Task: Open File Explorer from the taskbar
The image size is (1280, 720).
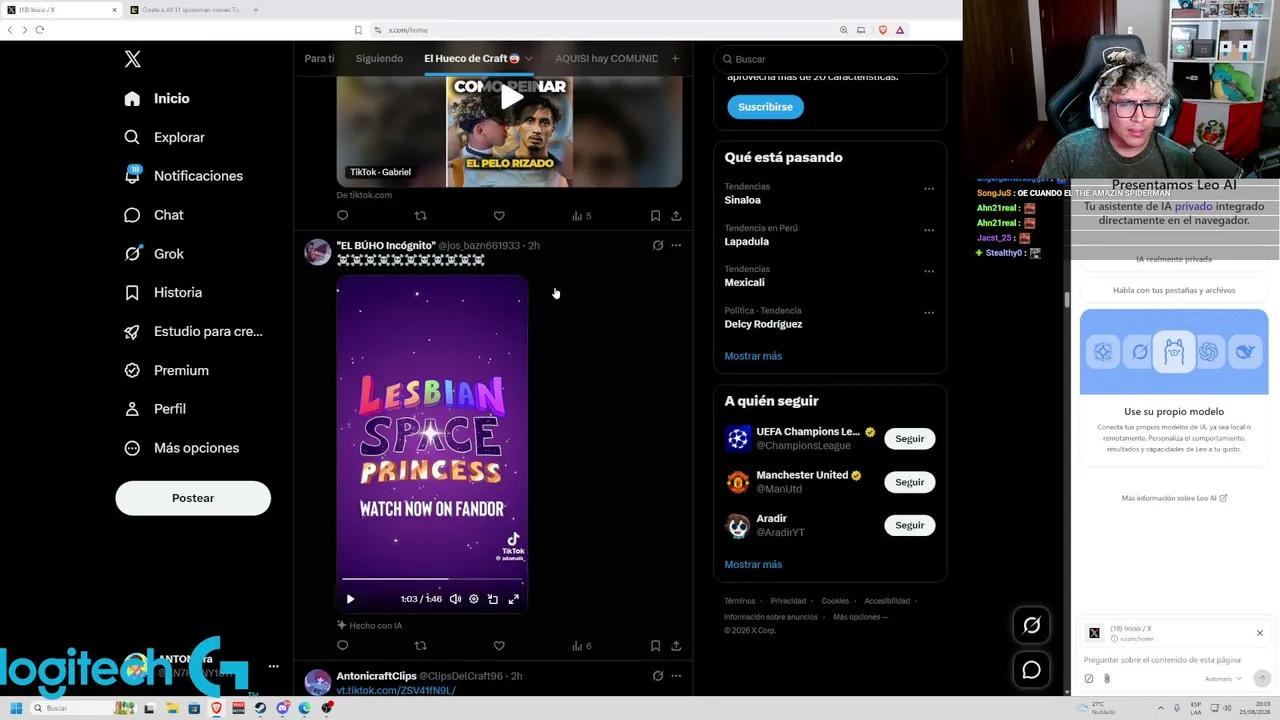Action: coord(172,708)
